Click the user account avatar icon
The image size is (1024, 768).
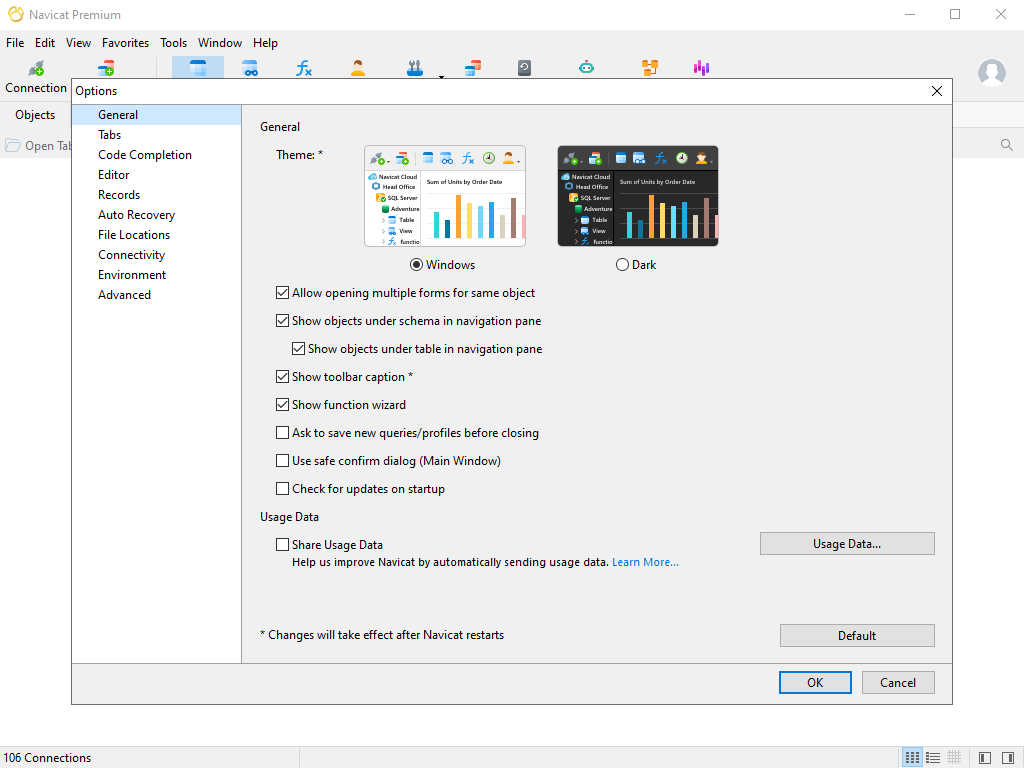pyautogui.click(x=991, y=72)
